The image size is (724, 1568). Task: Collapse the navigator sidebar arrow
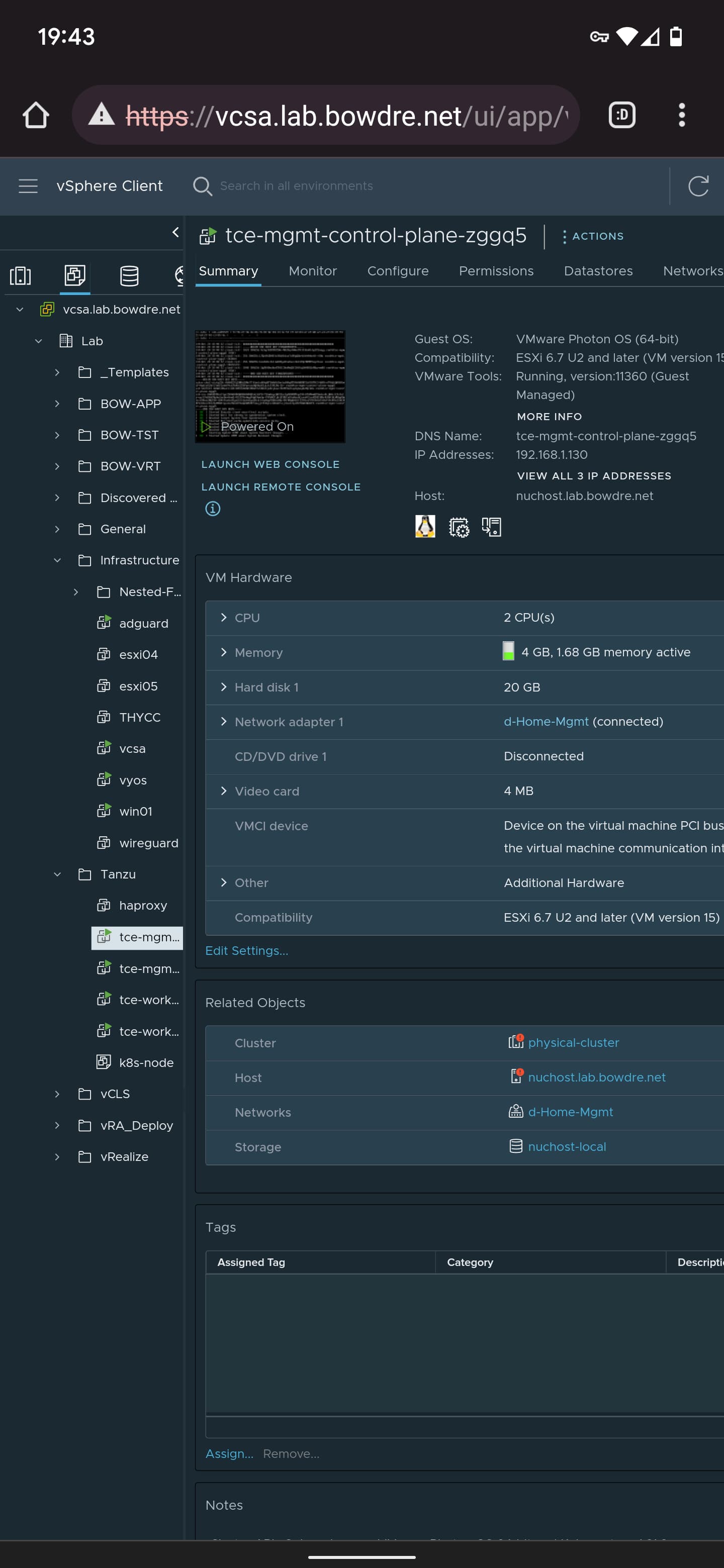[175, 232]
